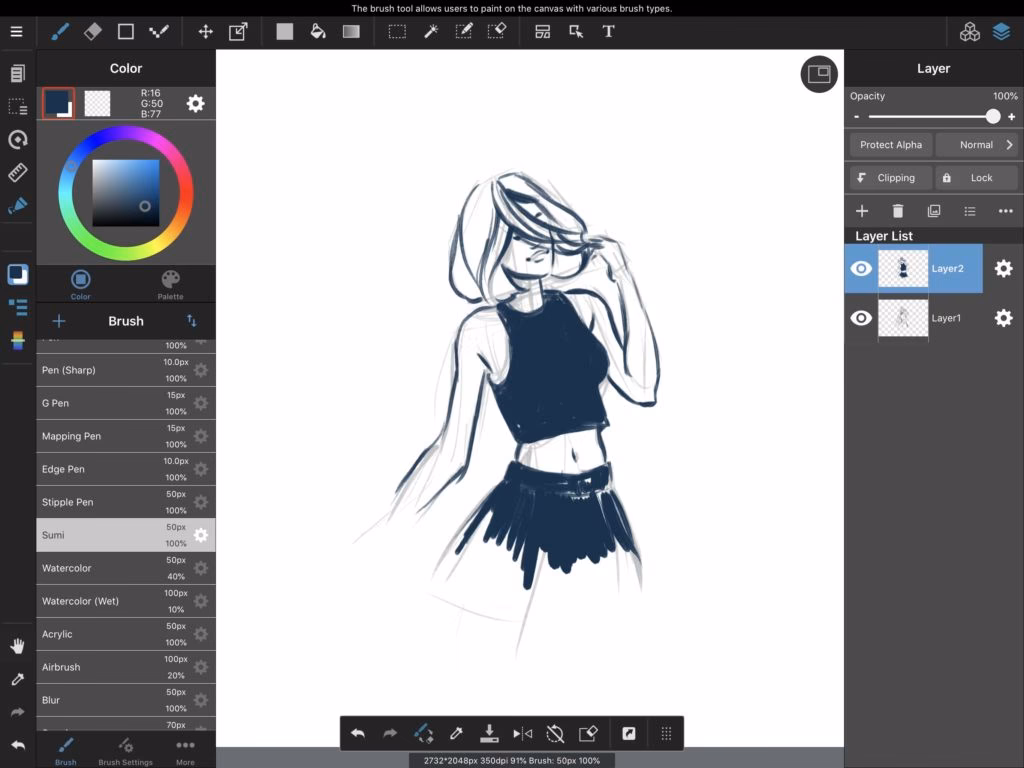This screenshot has height=768, width=1024.
Task: Select the Eraser tool in the top toolbar
Action: [92, 31]
